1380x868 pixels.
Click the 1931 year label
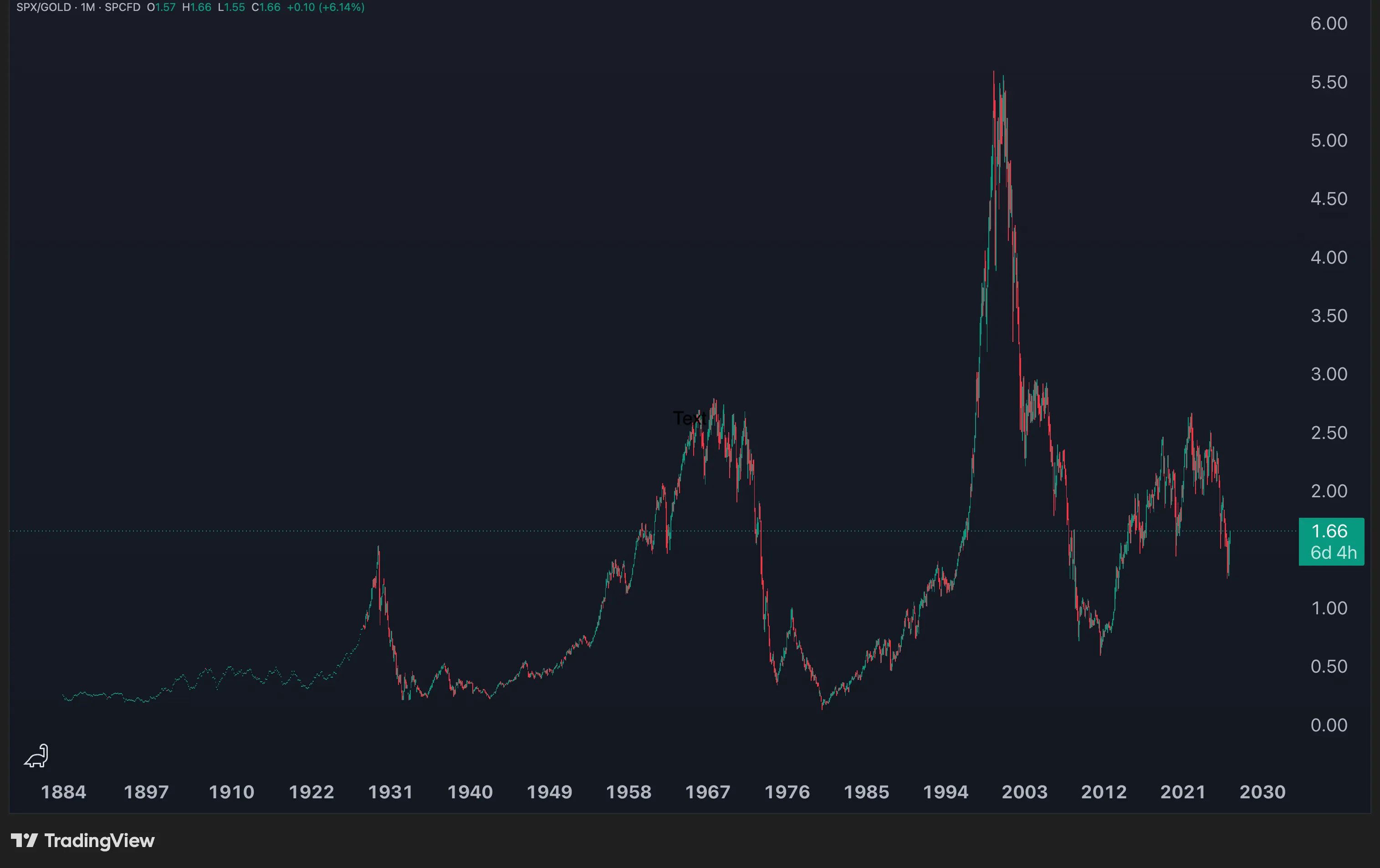(390, 792)
